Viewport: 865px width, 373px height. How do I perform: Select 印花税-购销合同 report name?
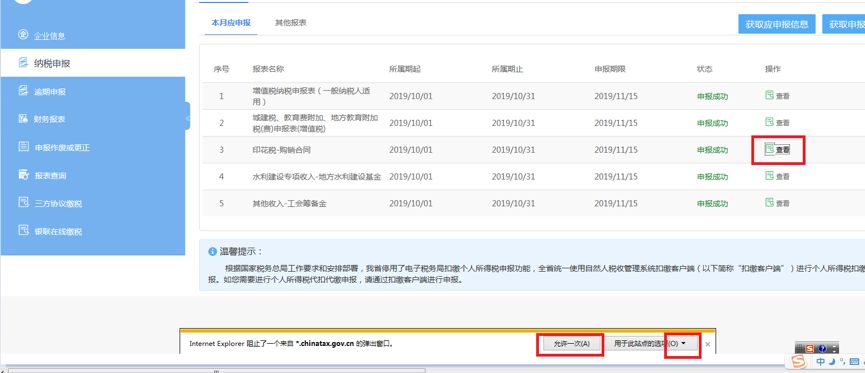[283, 150]
